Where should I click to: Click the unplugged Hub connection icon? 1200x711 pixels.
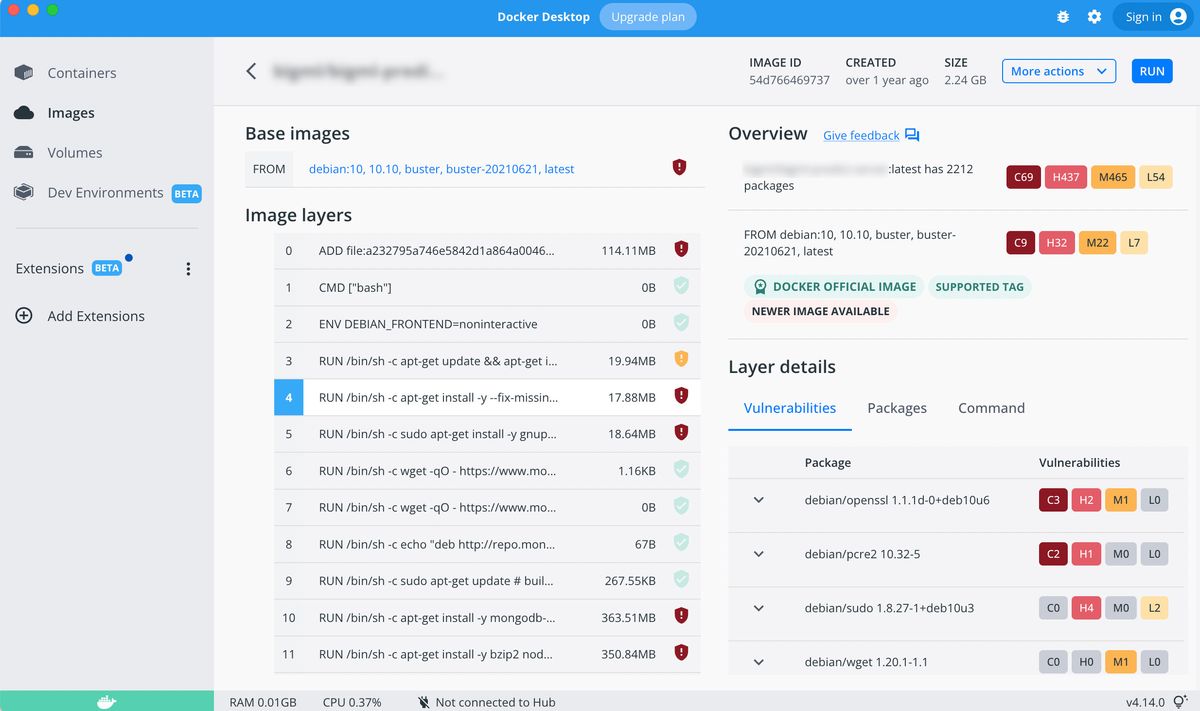[x=423, y=702]
